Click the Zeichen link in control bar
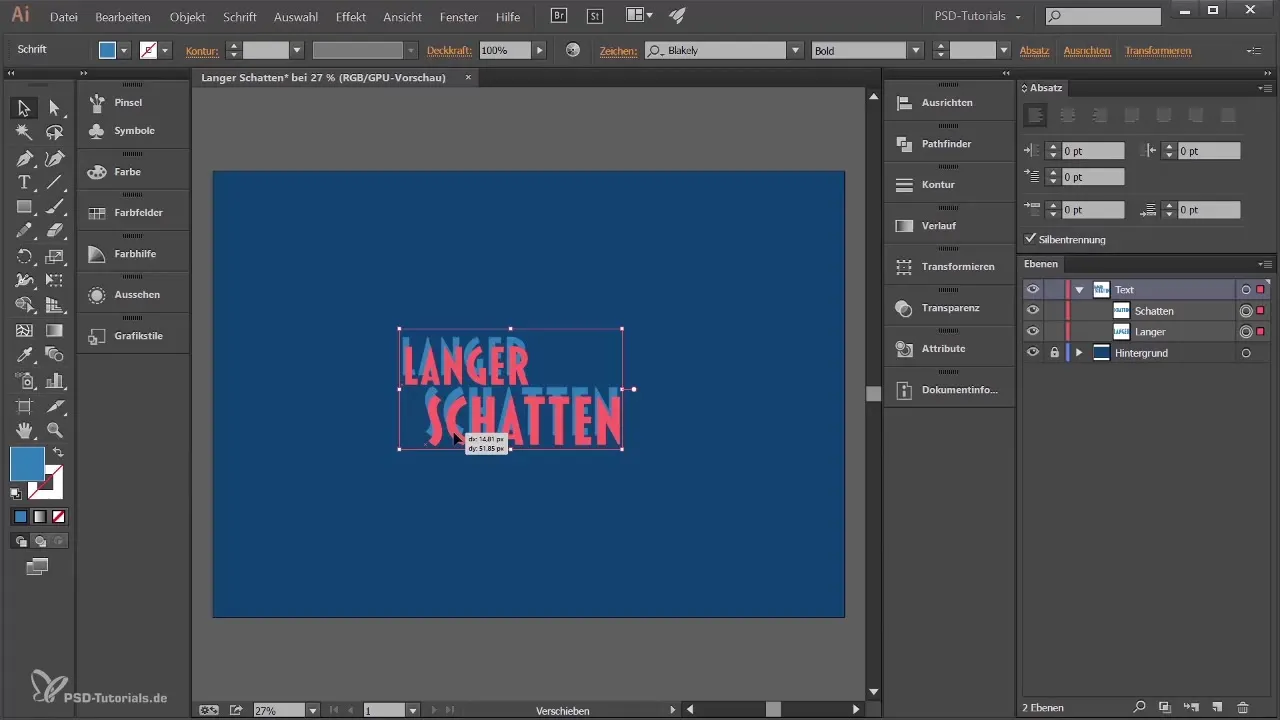The width and height of the screenshot is (1280, 720). [618, 50]
